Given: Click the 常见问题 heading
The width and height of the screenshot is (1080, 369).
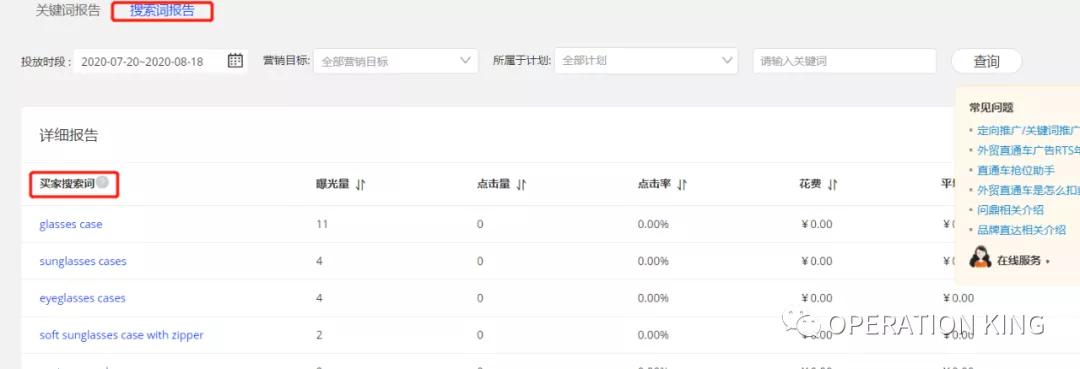Looking at the screenshot, I should 990,107.
